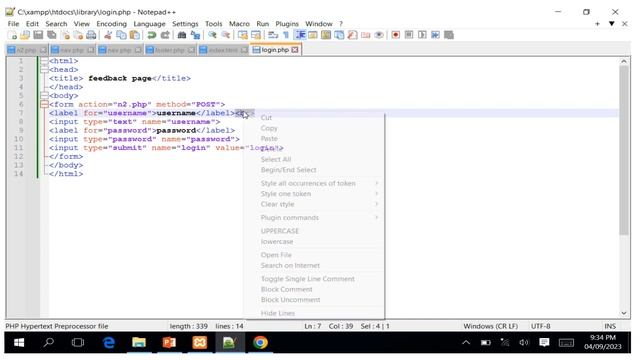Switch to the index.html tab
Screen dimensions: 640x360
[224, 50]
